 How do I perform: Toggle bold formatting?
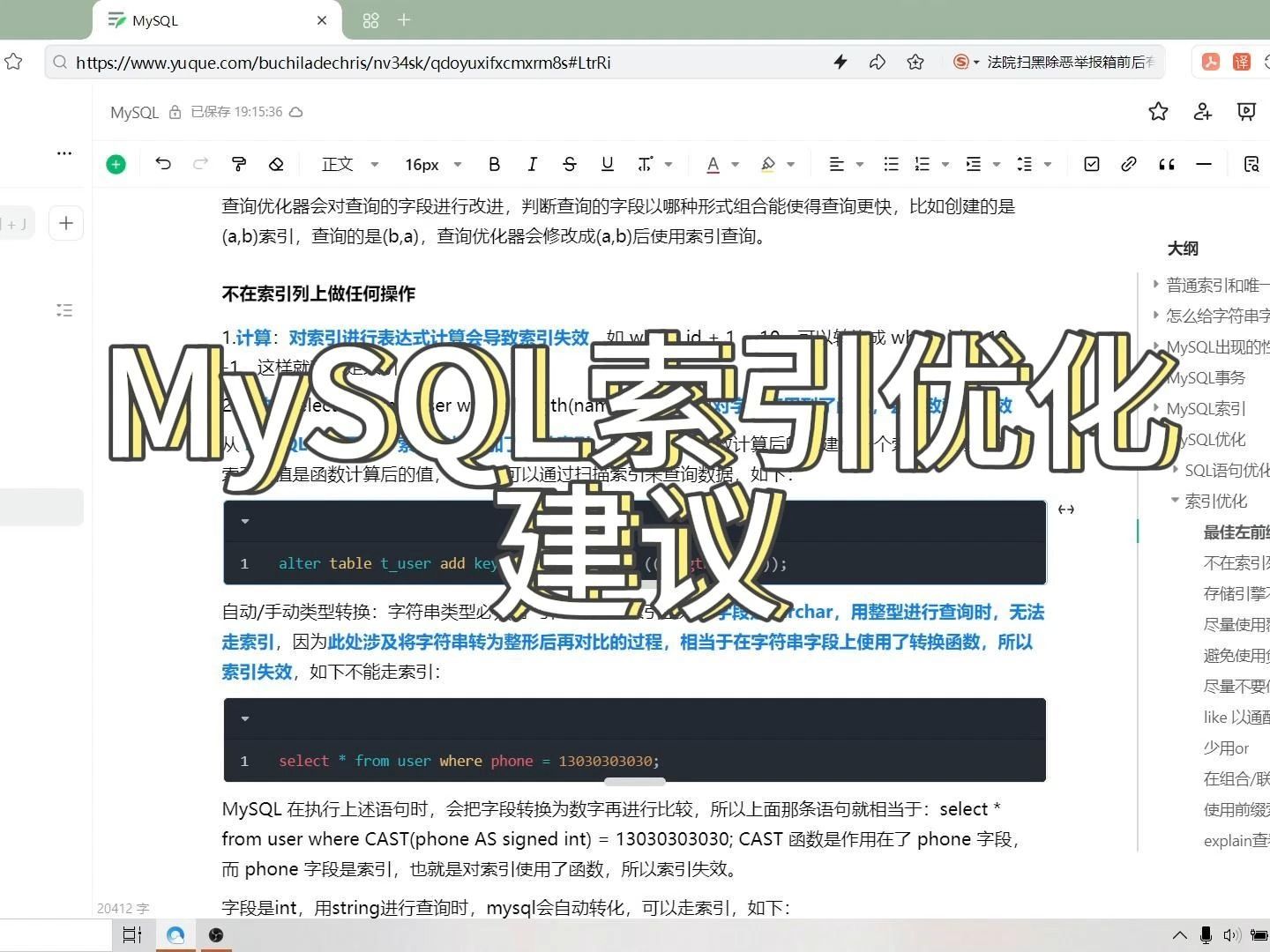[495, 164]
